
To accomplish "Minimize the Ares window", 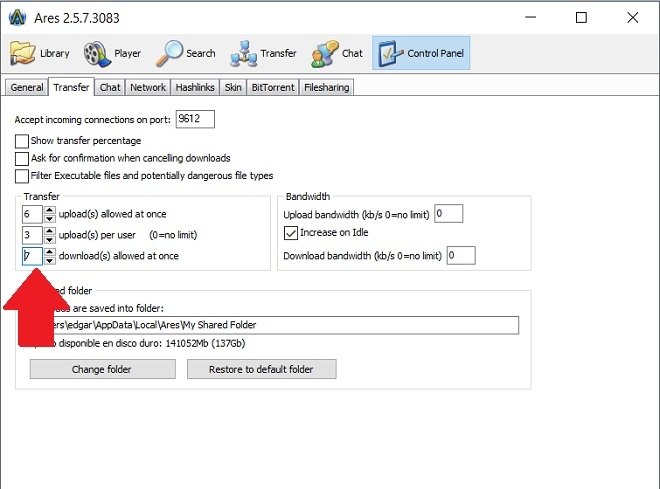I will (530, 18).
